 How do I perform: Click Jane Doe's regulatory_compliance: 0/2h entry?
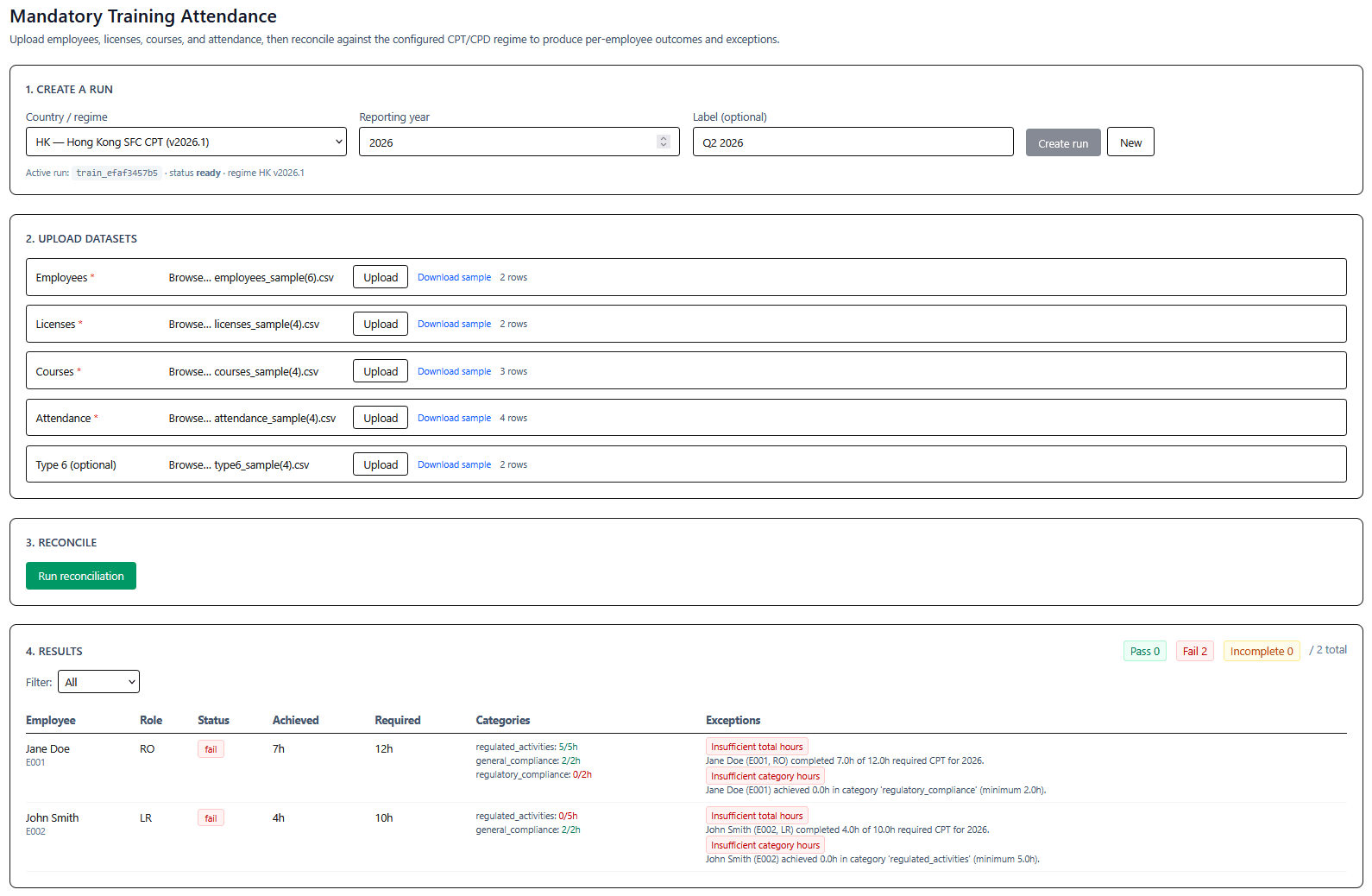point(533,775)
